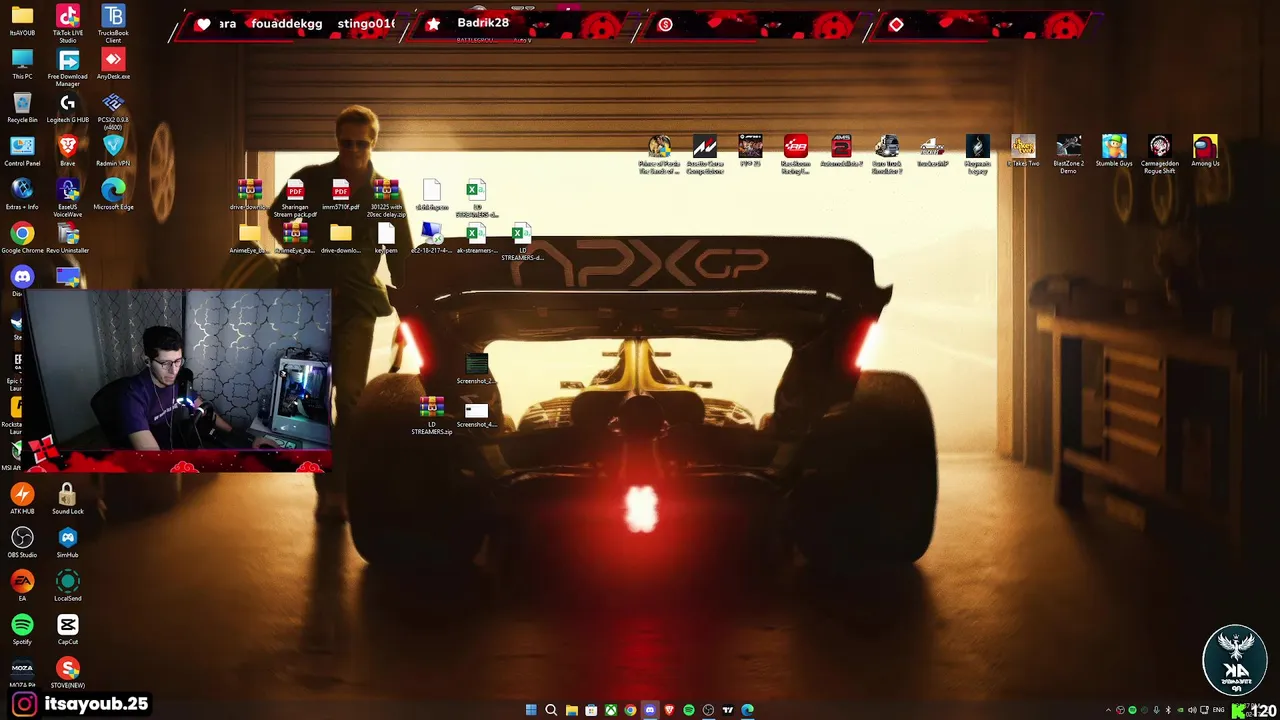Open taskbar Search
This screenshot has width=1280, height=720.
click(551, 710)
